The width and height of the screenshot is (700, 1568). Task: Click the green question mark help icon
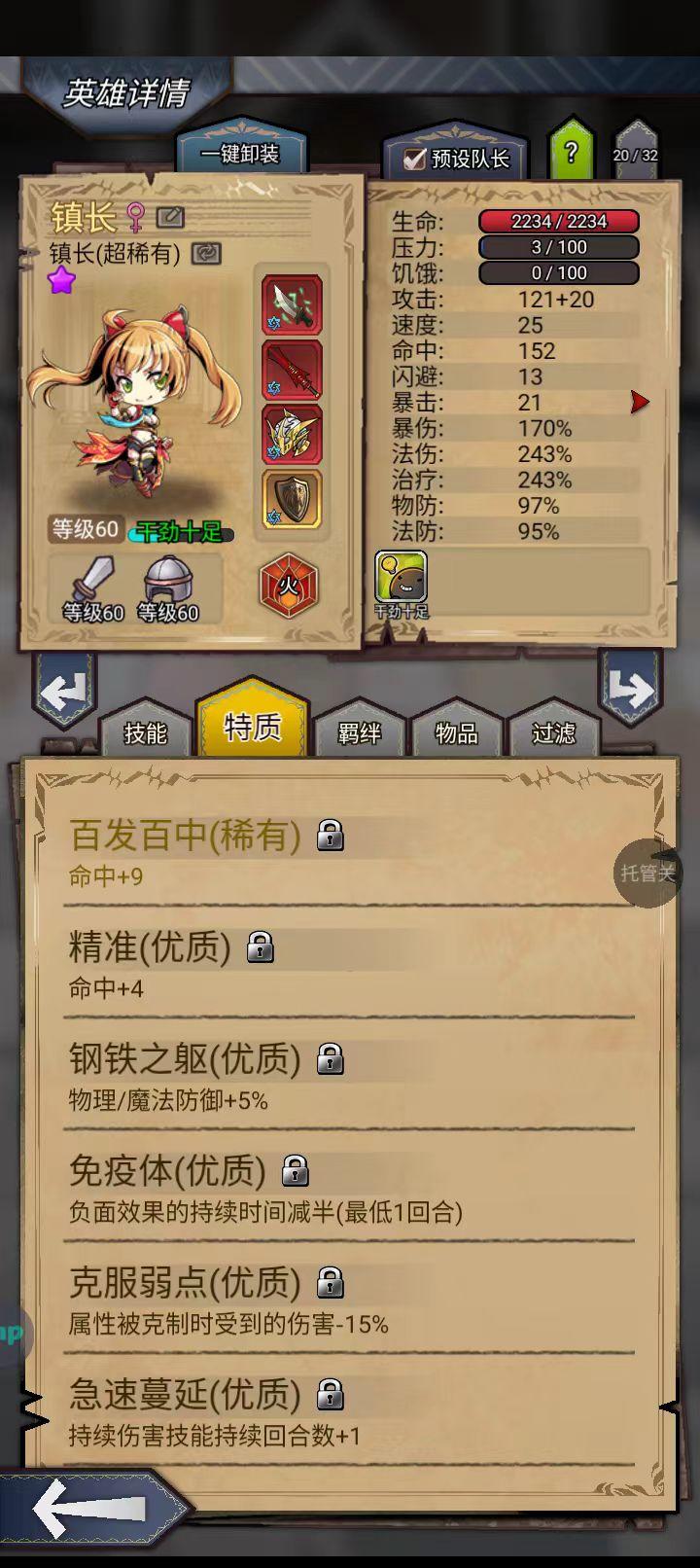[x=571, y=152]
